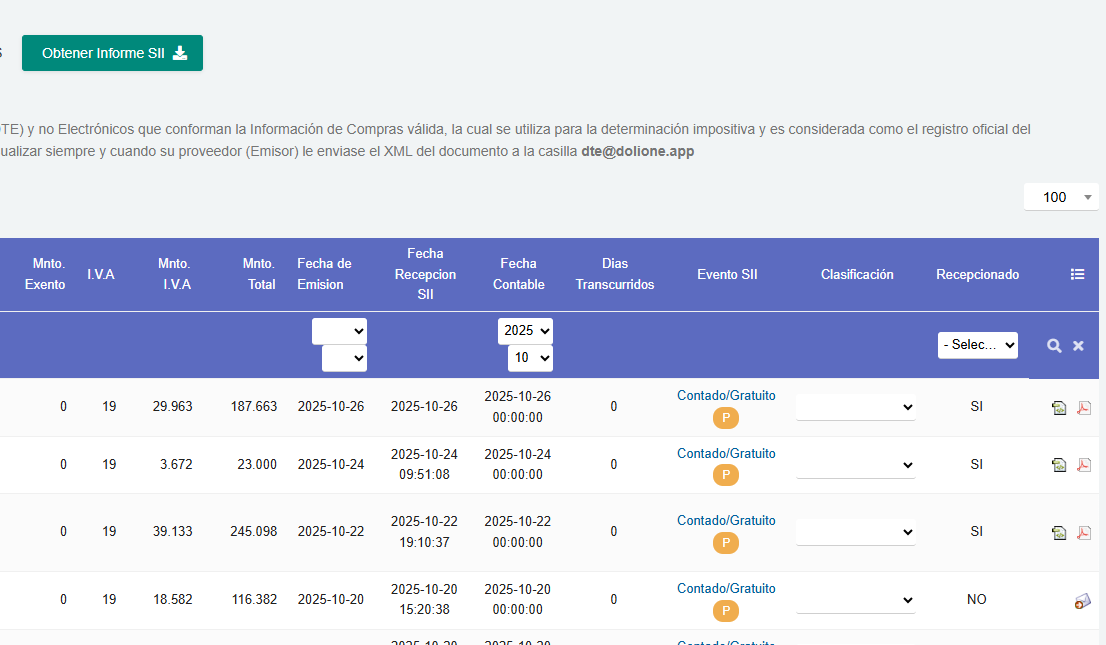1106x645 pixels.
Task: Open the 100 rows-per-page selector
Action: (x=1061, y=197)
